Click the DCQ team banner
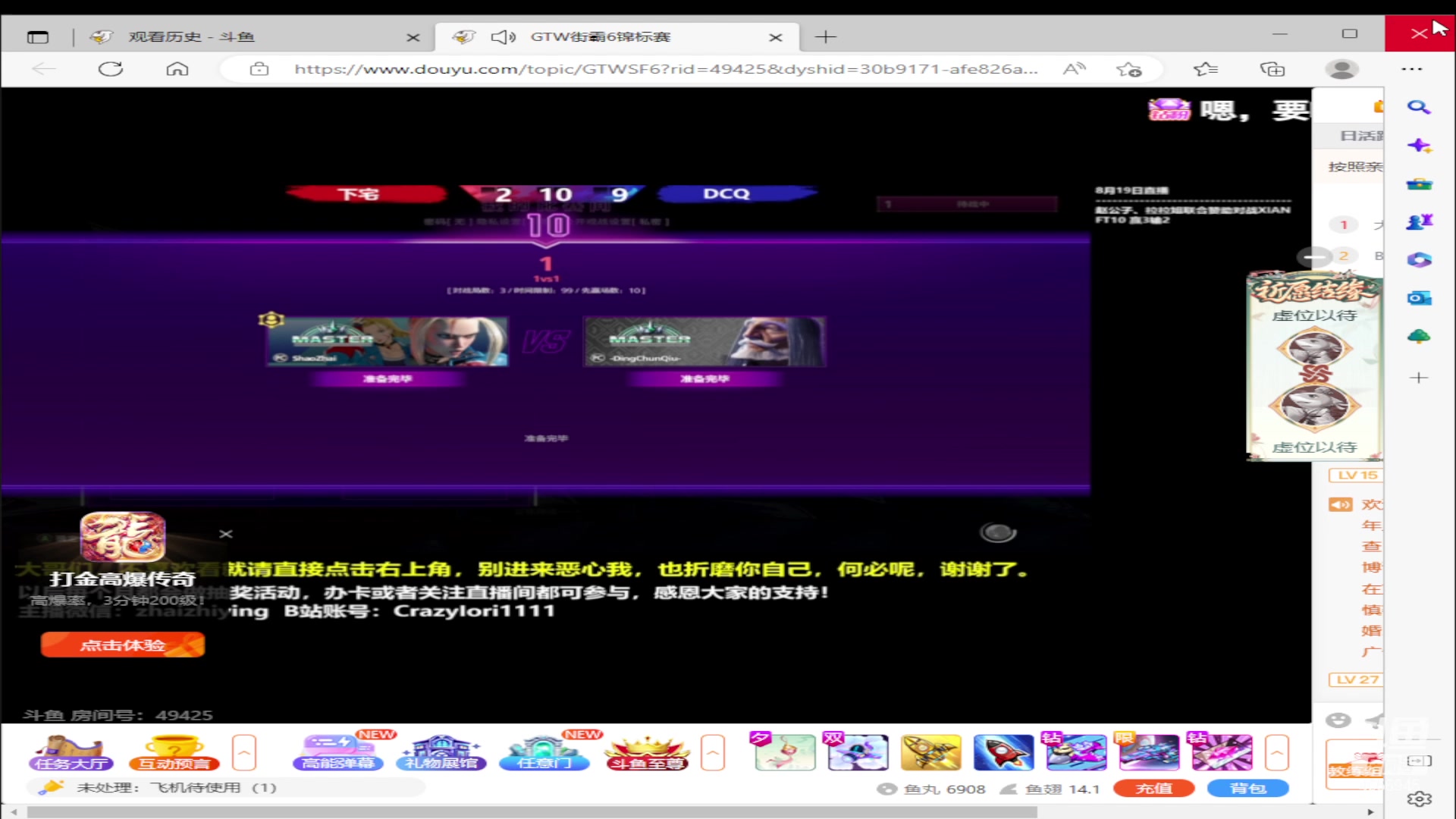 [x=737, y=194]
